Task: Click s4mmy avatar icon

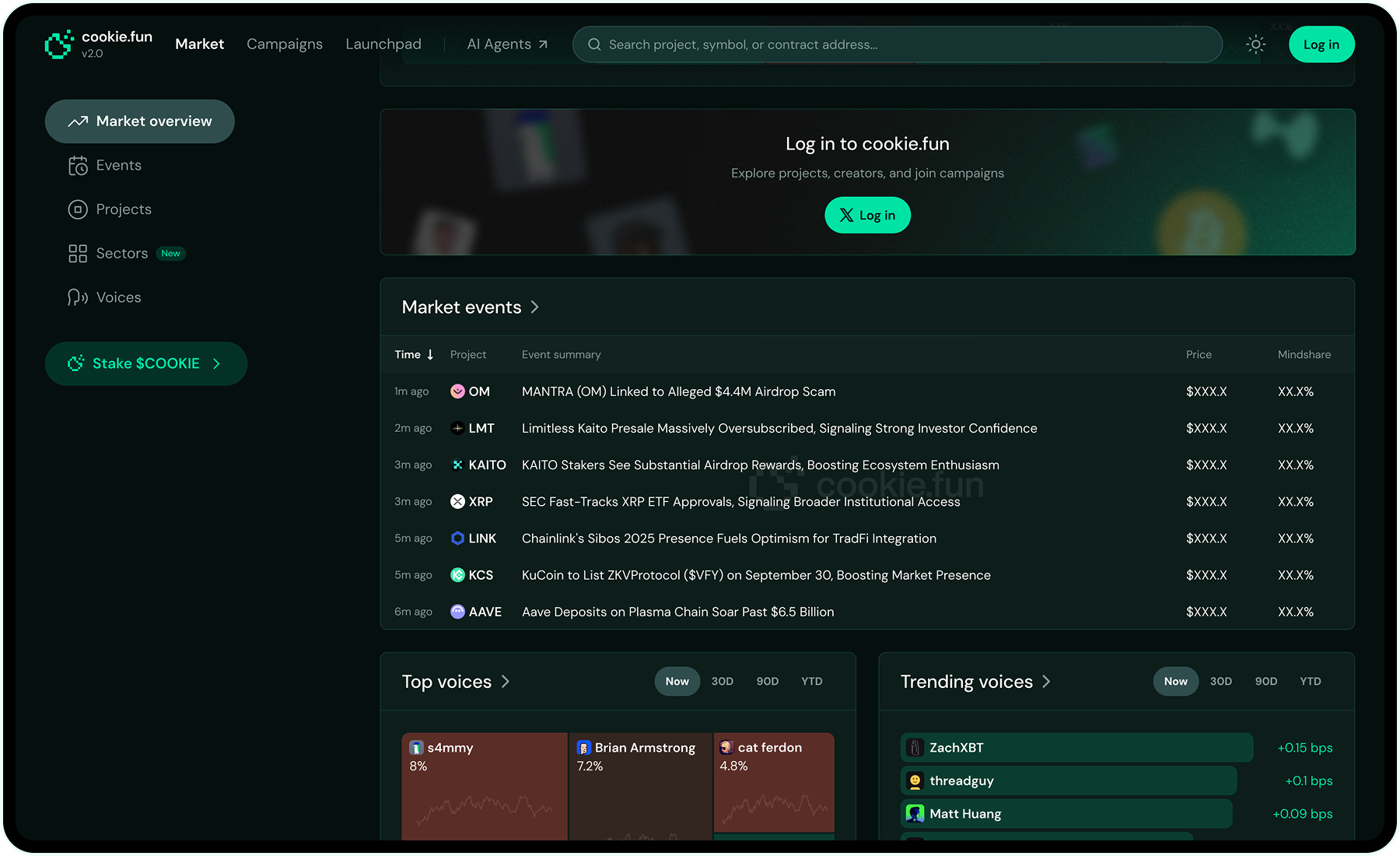Action: pos(416,748)
